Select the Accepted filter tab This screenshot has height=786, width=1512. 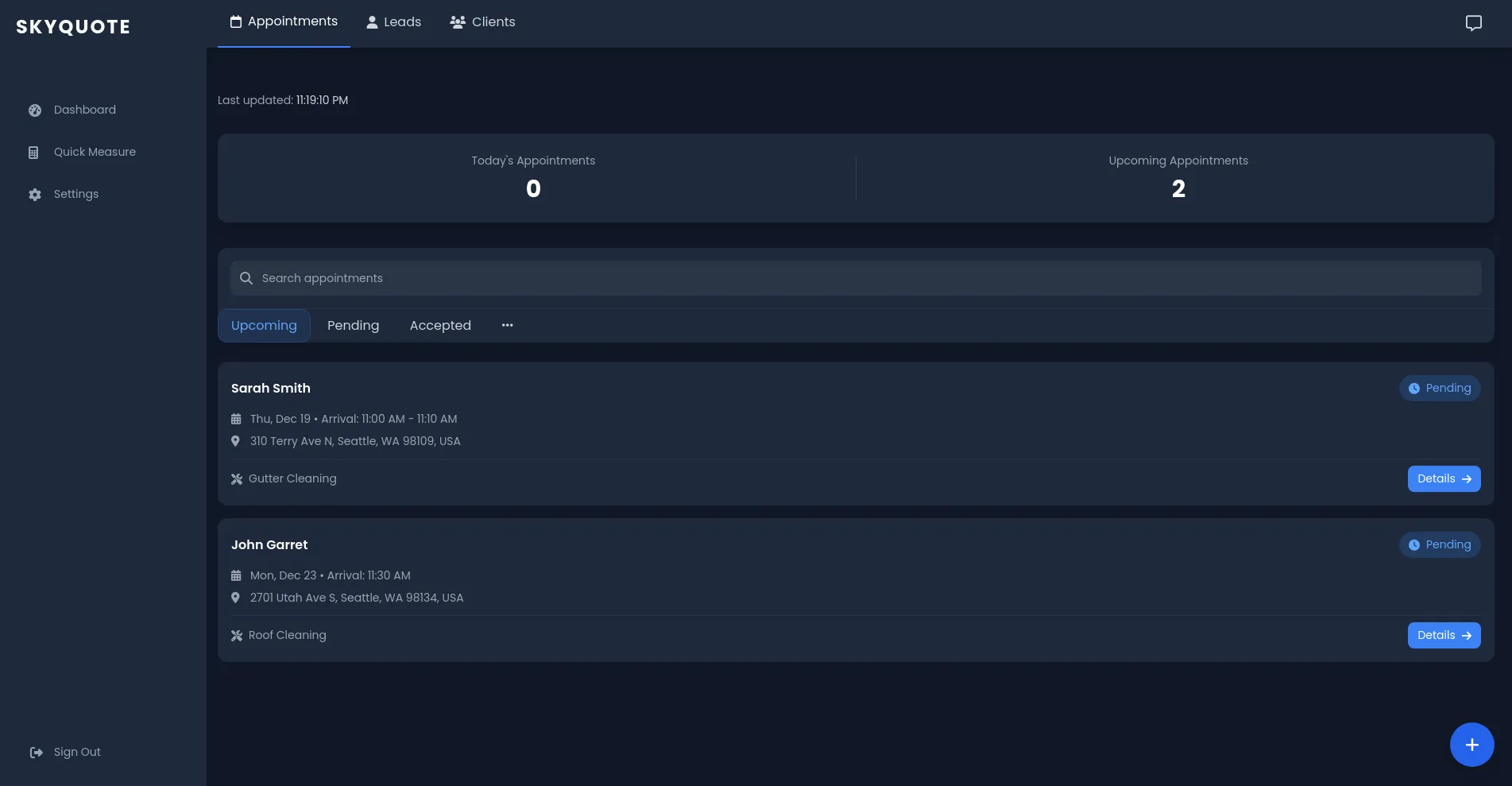coord(440,326)
